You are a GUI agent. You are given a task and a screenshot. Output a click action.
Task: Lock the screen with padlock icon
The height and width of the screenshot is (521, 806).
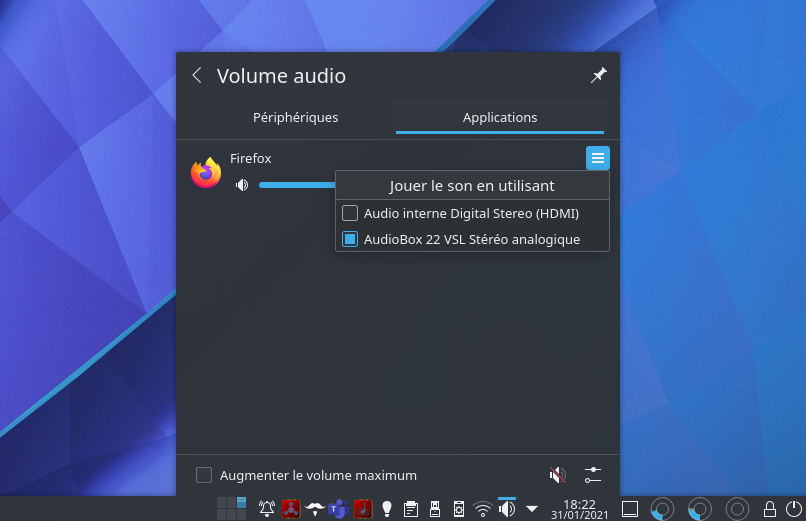pos(770,509)
